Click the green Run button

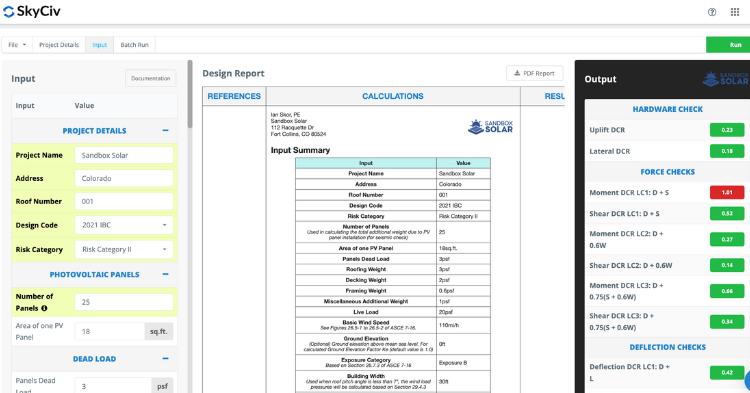click(728, 44)
